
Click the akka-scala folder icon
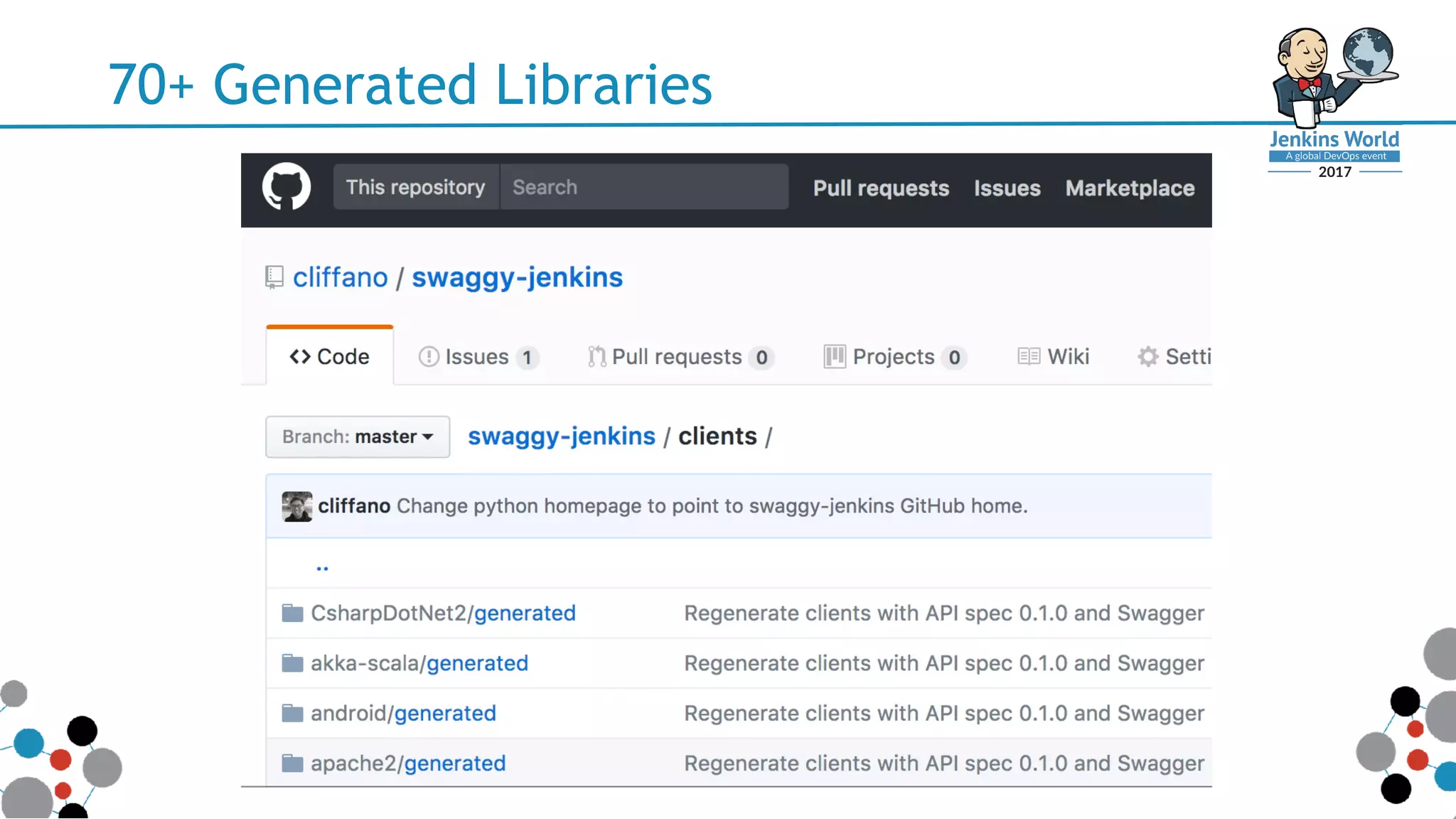292,663
